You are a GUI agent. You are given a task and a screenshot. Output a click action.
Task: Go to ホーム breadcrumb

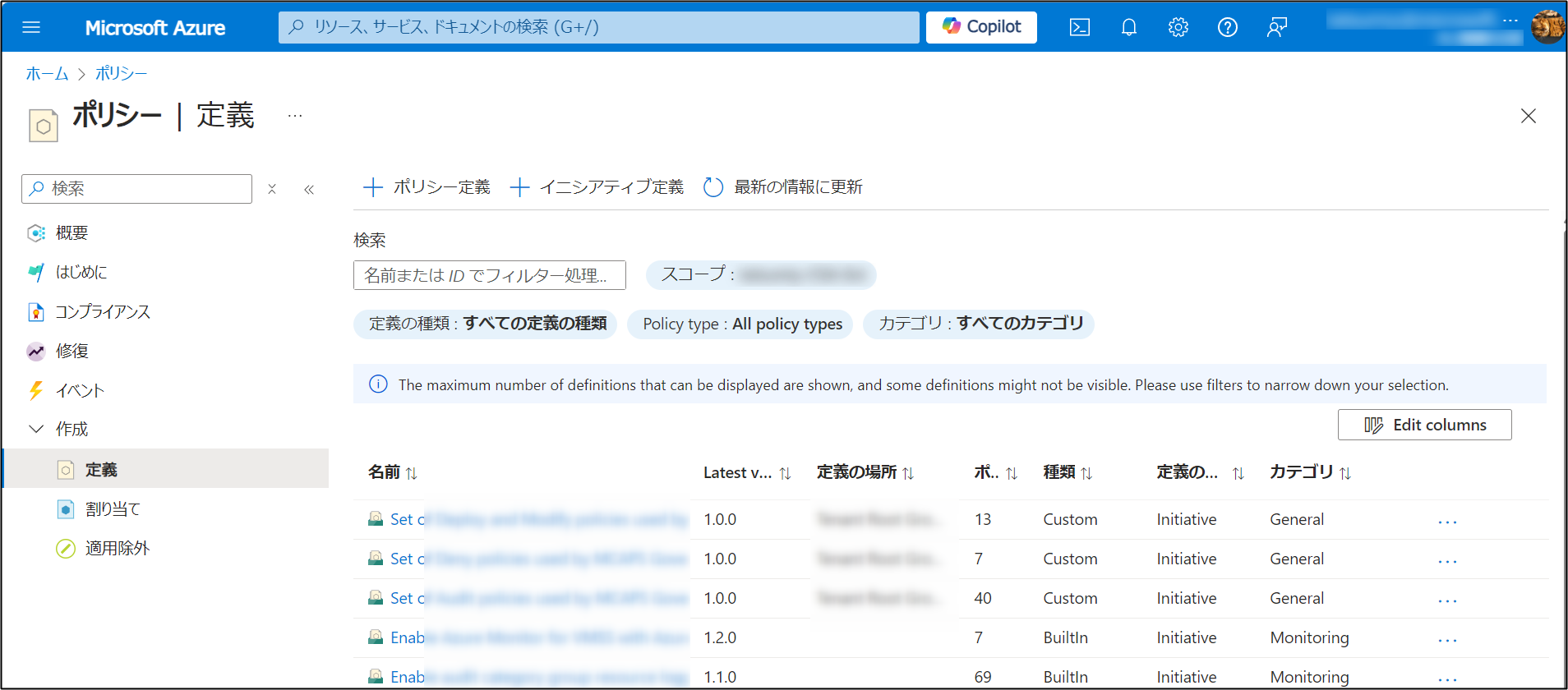47,74
